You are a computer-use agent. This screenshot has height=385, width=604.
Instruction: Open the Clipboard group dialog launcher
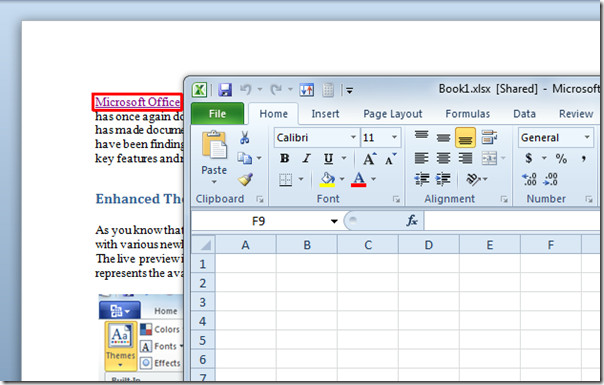260,199
